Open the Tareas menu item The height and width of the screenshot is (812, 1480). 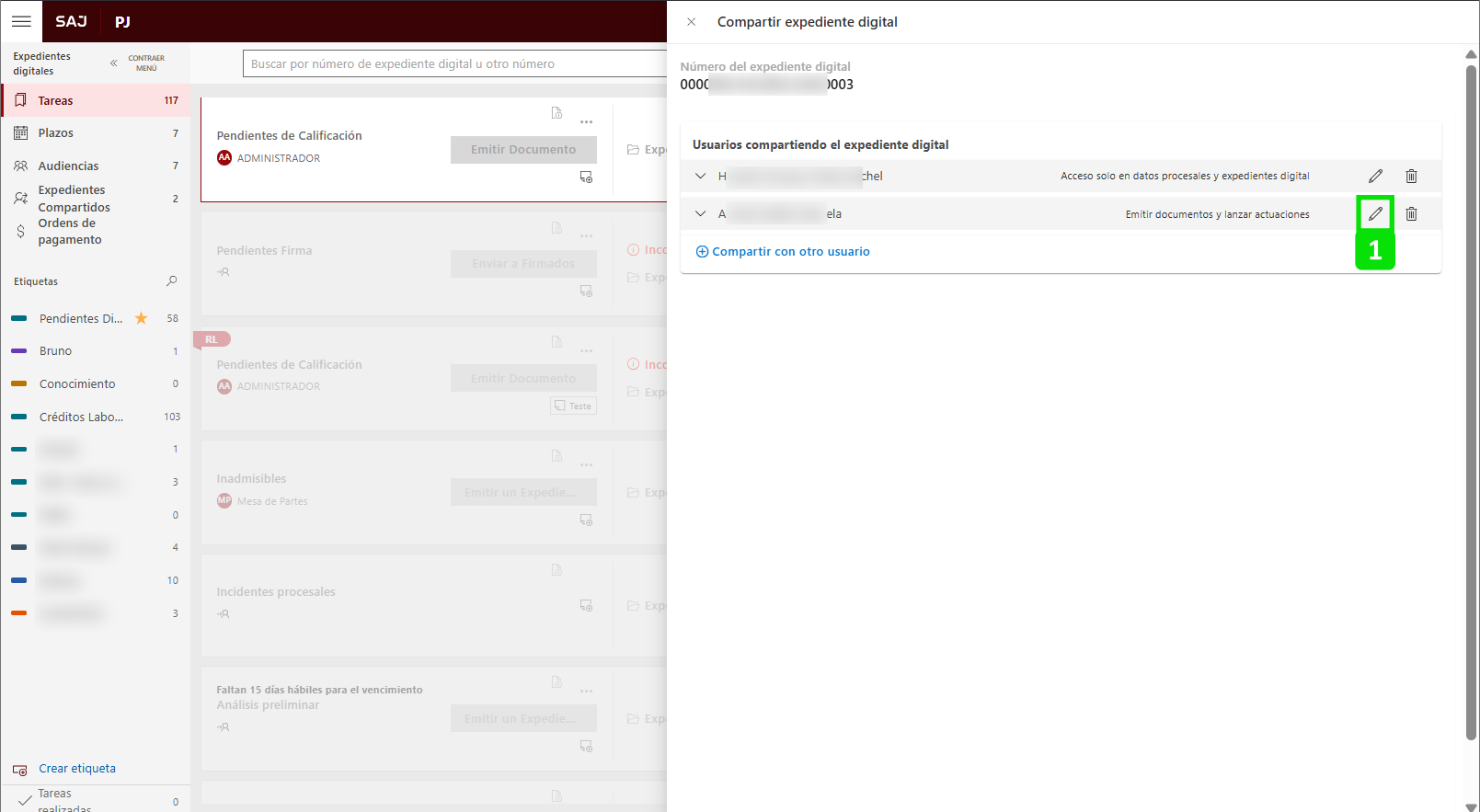click(x=55, y=101)
